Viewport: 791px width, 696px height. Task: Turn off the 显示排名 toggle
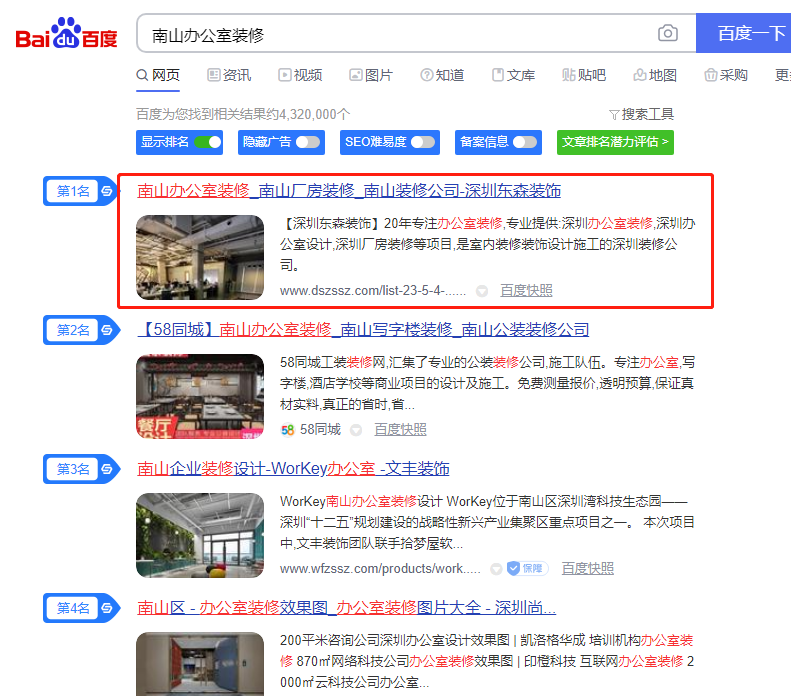208,142
